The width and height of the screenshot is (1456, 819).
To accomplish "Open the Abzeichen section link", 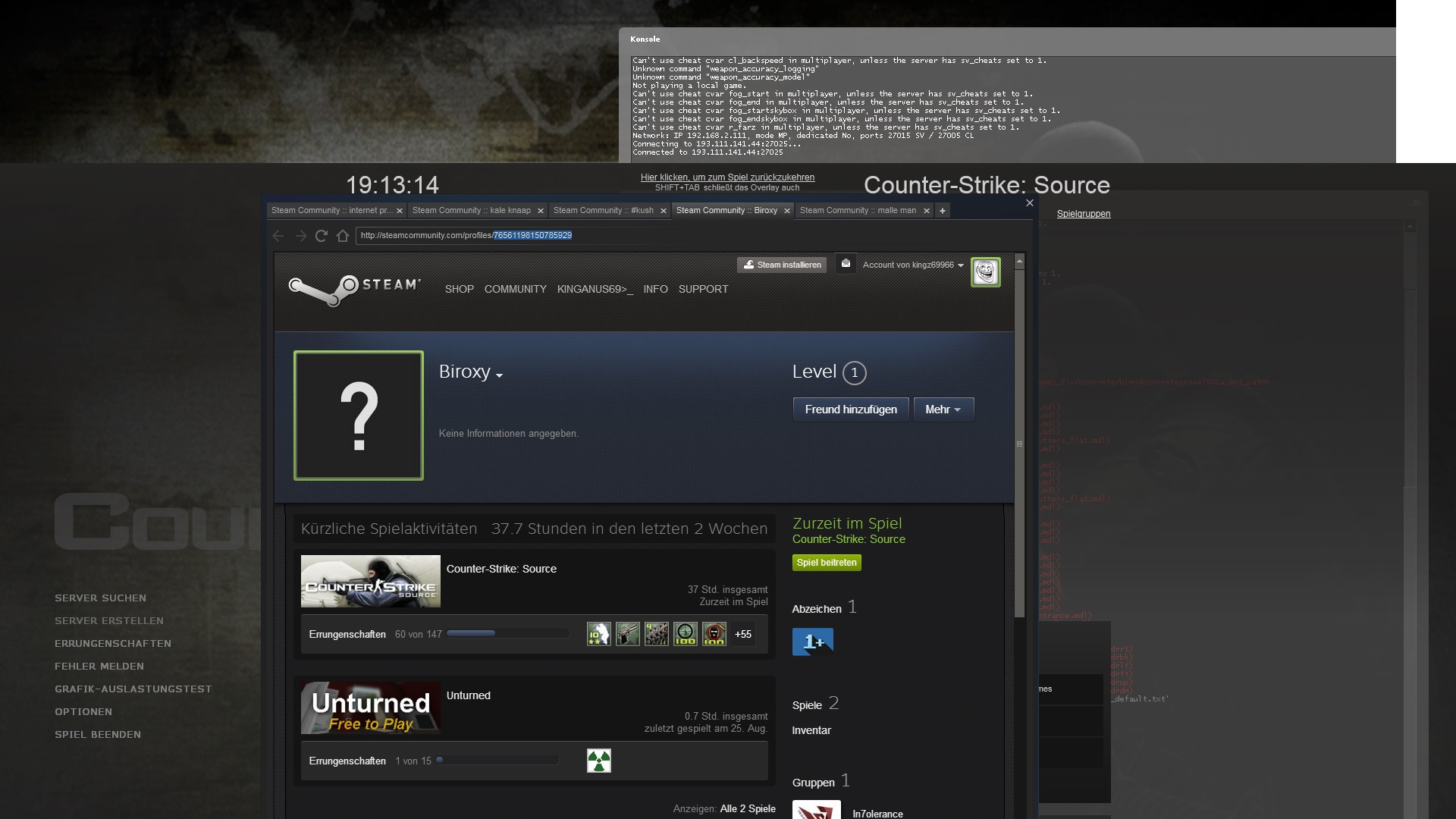I will point(824,607).
